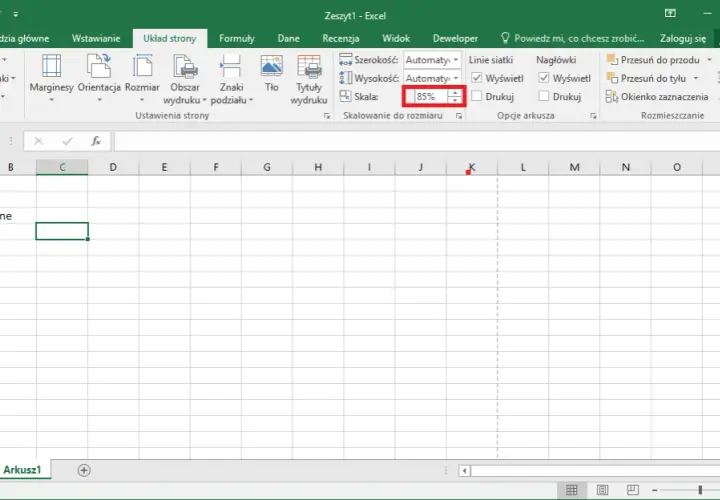Viewport: 720px width, 500px height.
Task: Toggle Linie siatki Drukuj checkbox
Action: coord(477,96)
